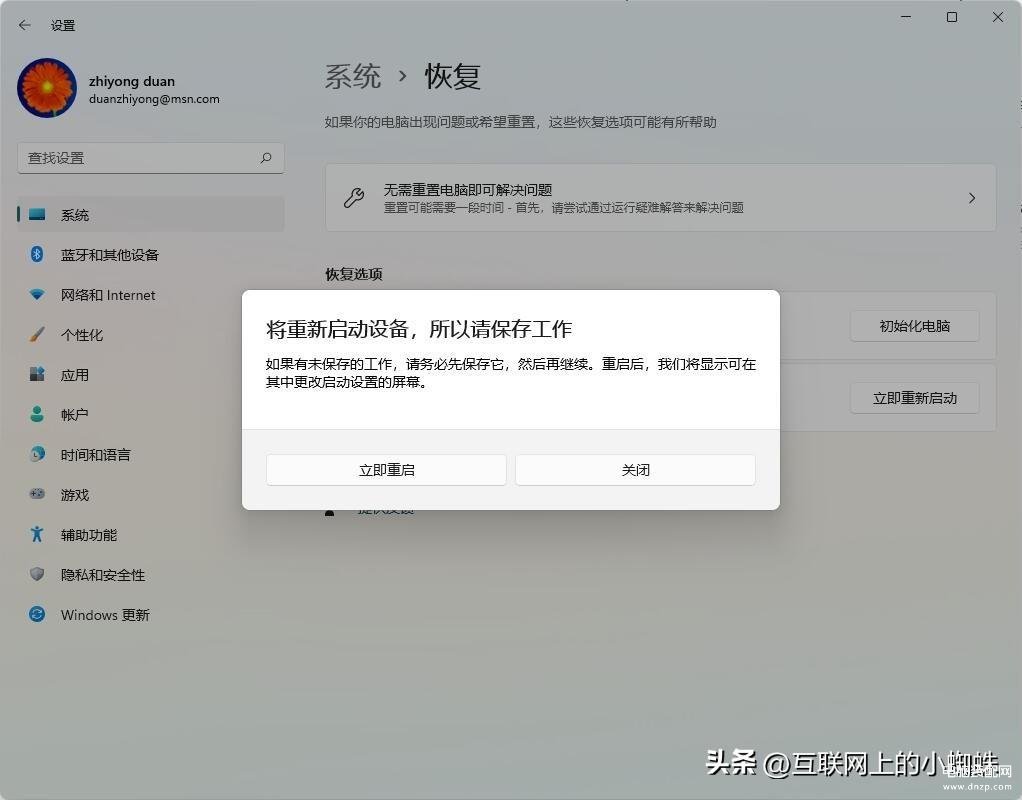This screenshot has height=800, width=1022.
Task: Click the back arrow in Settings
Action: (x=25, y=25)
